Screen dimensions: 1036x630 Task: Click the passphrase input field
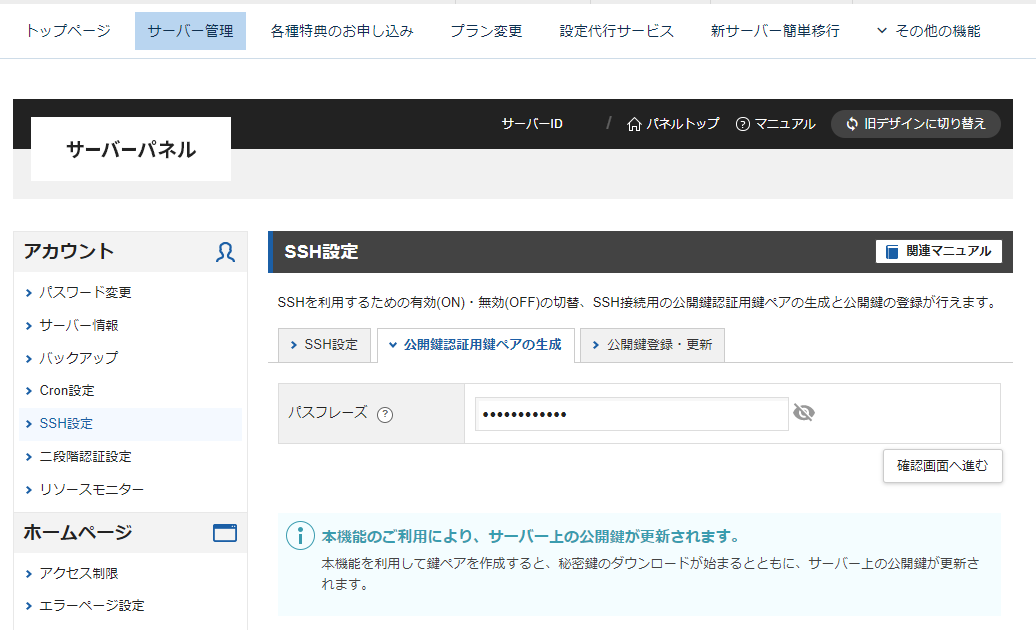(630, 412)
